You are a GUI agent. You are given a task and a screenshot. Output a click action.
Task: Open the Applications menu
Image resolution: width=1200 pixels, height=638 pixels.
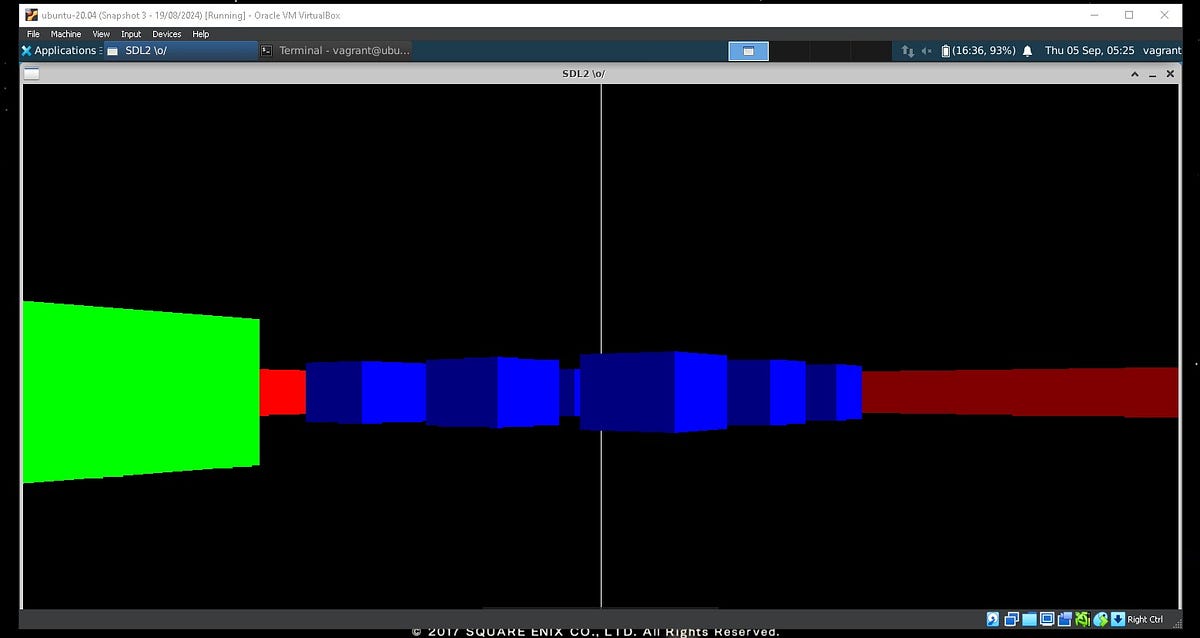tap(60, 50)
